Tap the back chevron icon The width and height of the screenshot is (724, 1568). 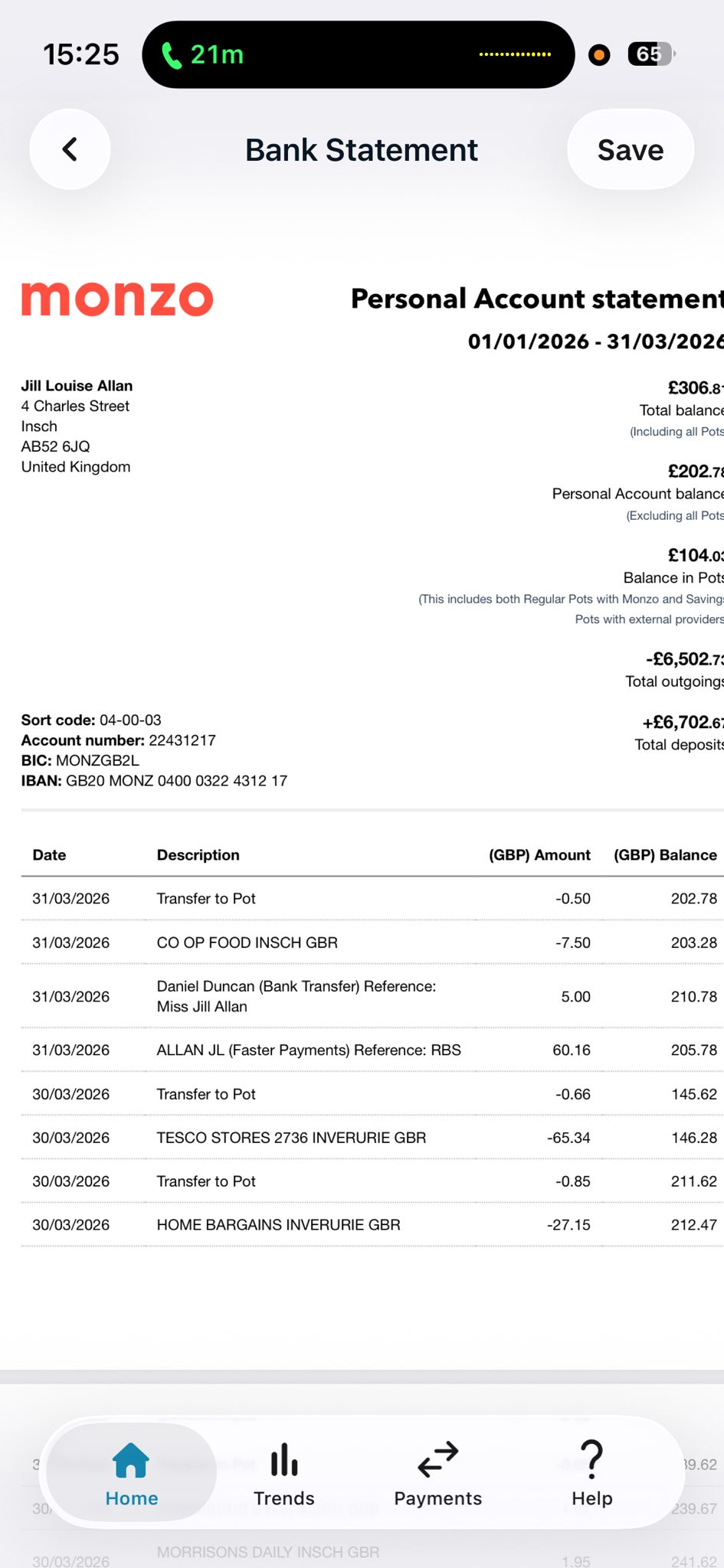(x=70, y=149)
